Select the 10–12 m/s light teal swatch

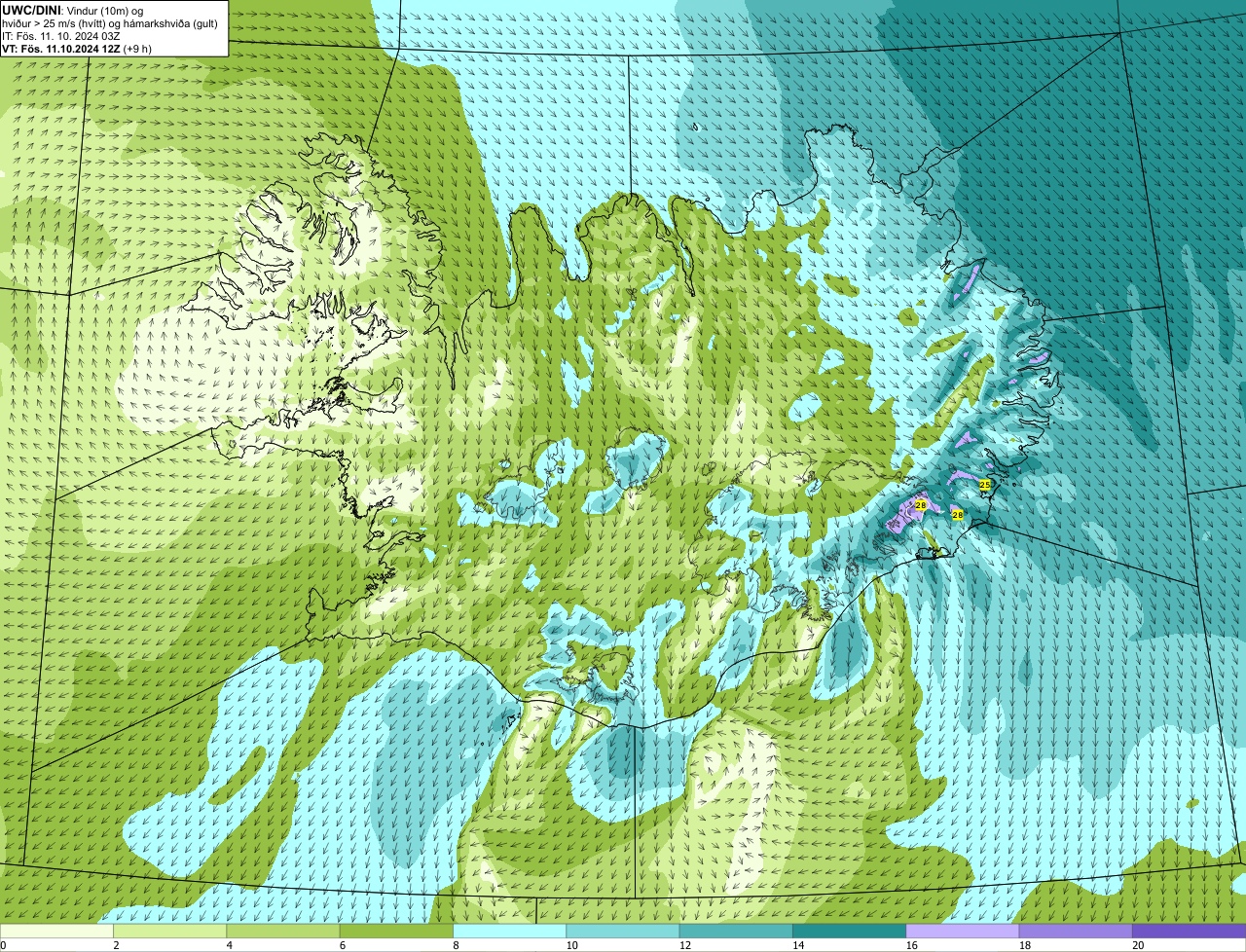click(x=623, y=931)
